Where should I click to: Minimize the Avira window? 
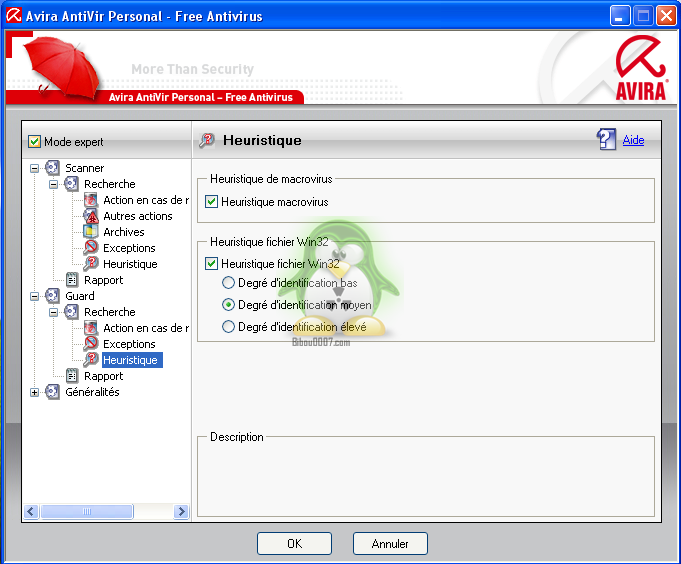pyautogui.click(x=620, y=16)
